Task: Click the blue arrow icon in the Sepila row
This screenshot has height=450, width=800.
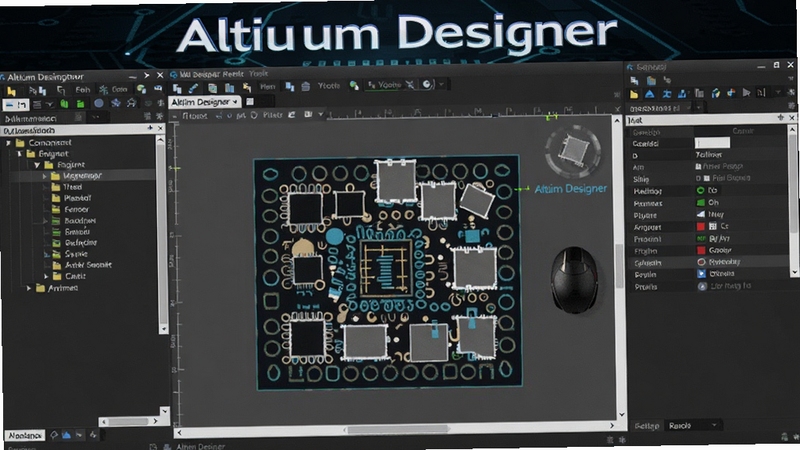Action: [x=702, y=274]
